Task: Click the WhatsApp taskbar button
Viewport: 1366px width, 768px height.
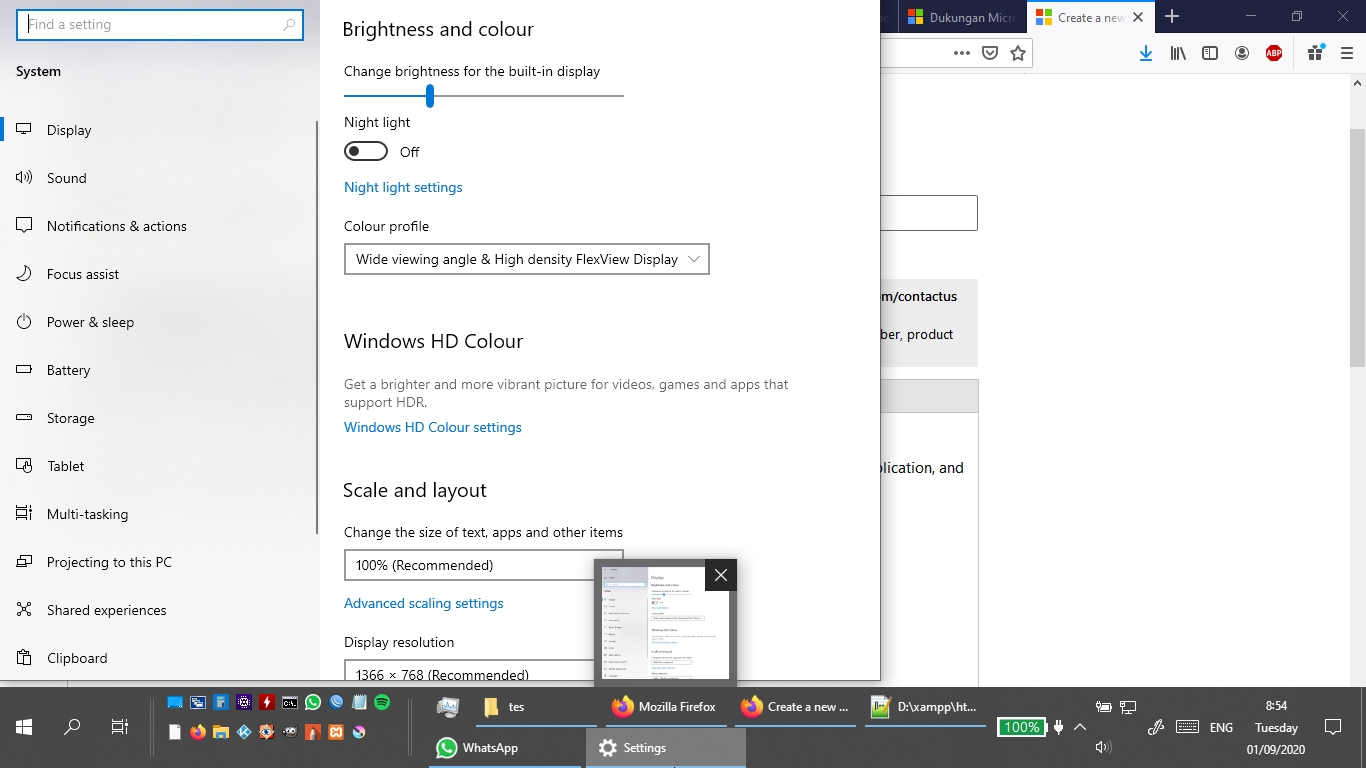Action: point(507,748)
